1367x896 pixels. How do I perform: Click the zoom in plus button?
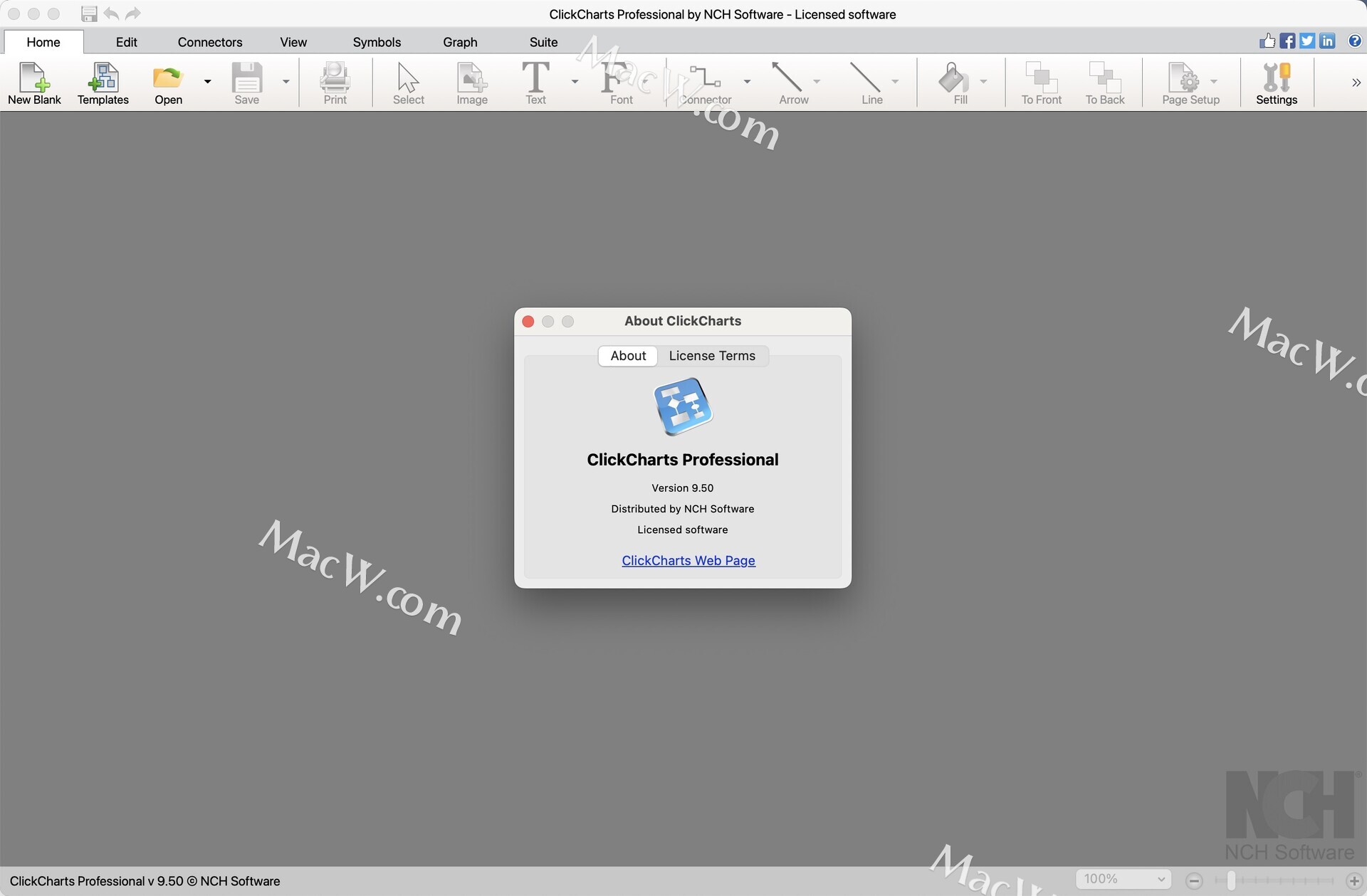point(1354,881)
